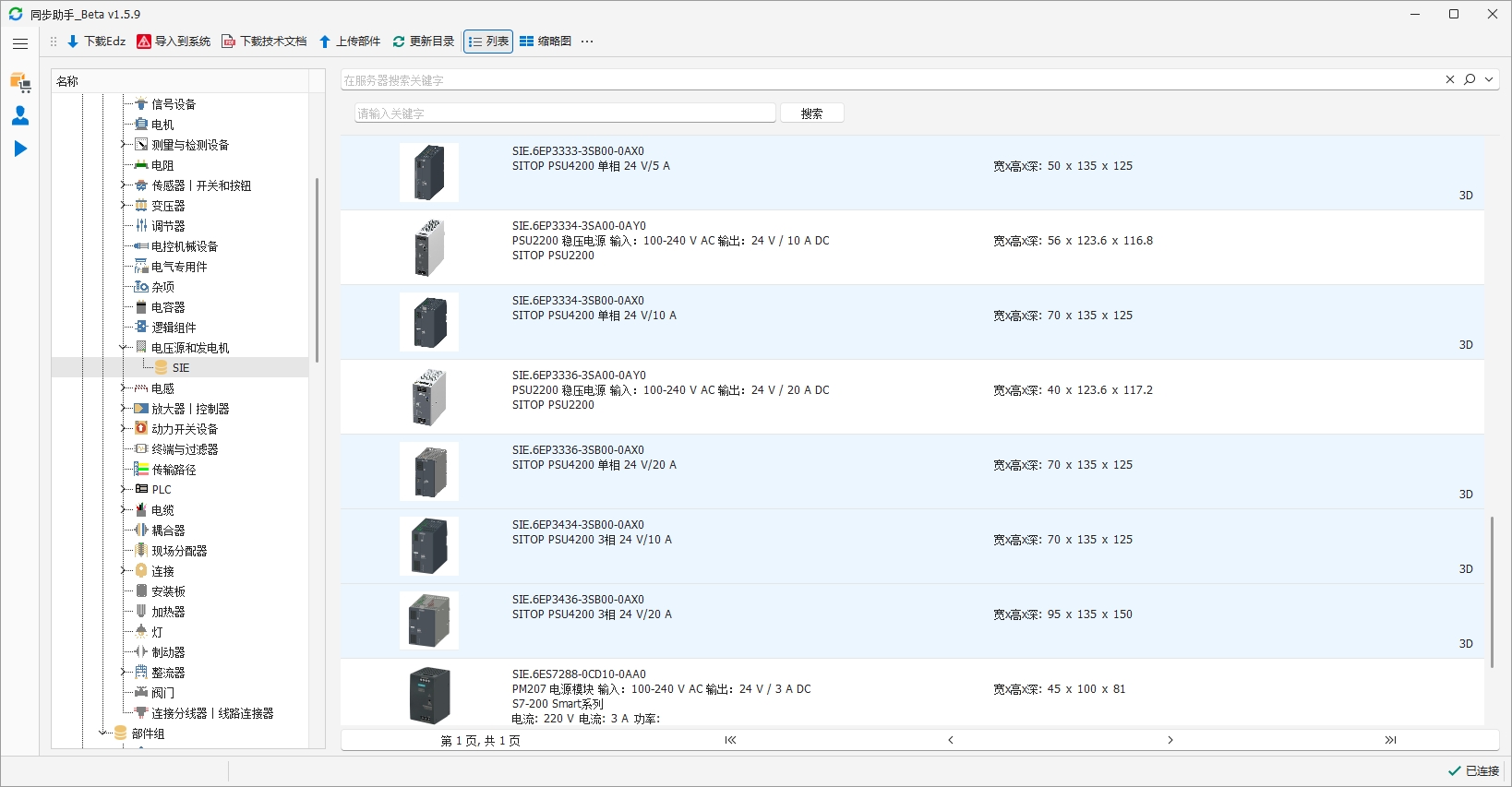Go to the next results page

(x=1170, y=740)
